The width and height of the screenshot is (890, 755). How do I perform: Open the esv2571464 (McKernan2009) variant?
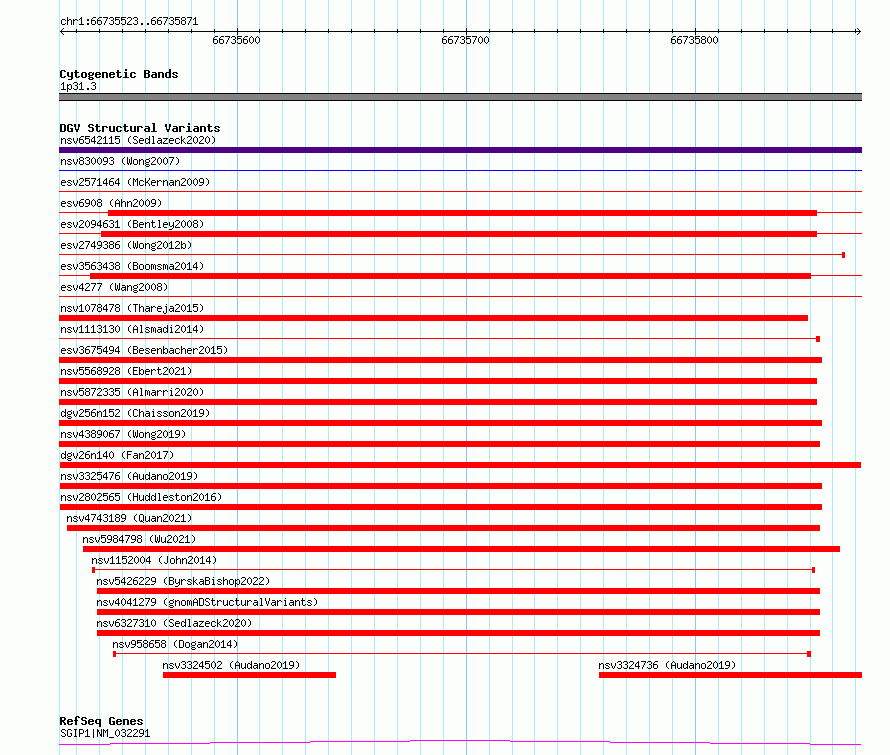pyautogui.click(x=135, y=182)
